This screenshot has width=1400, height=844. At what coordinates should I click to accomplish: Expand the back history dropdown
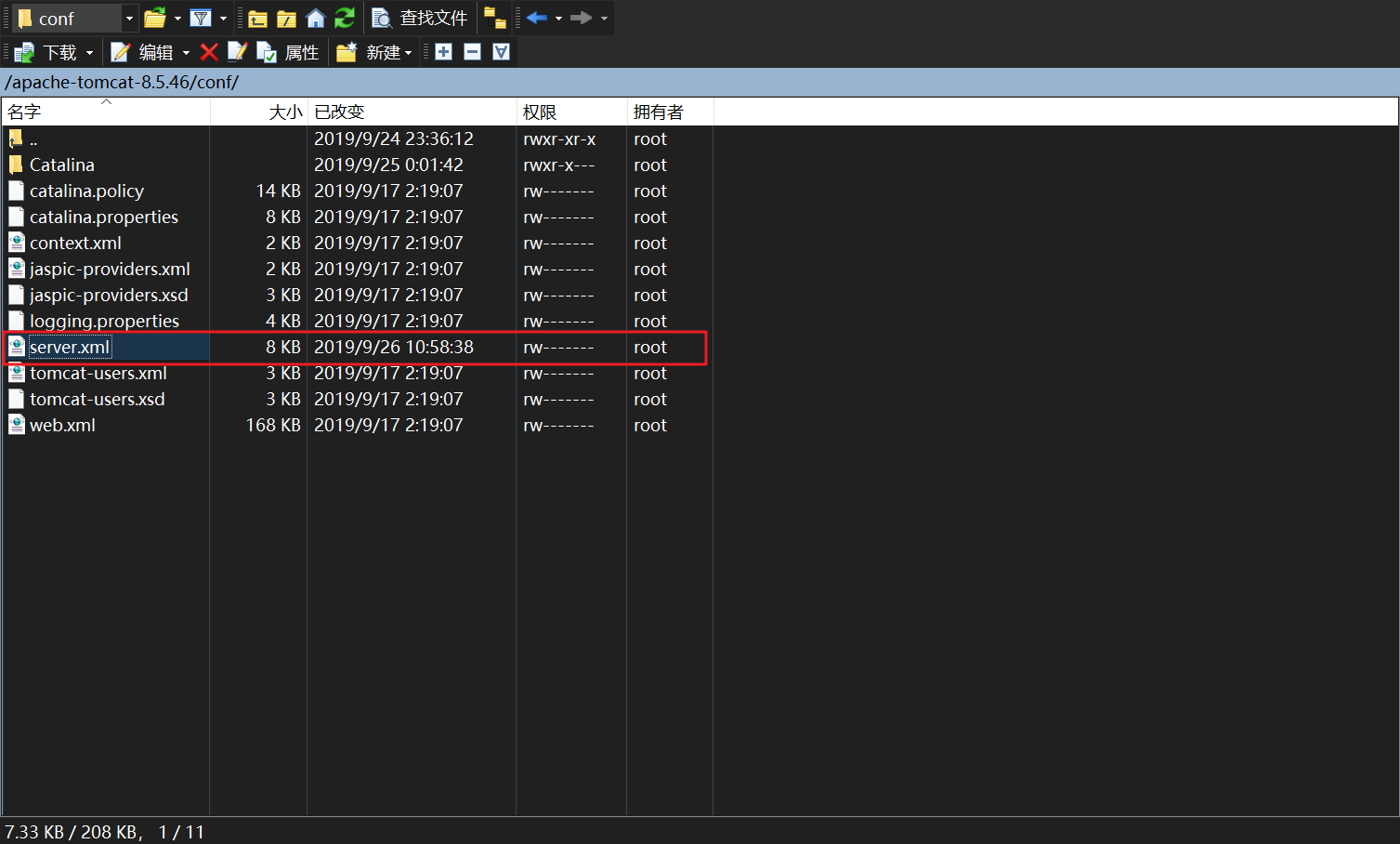tap(558, 19)
